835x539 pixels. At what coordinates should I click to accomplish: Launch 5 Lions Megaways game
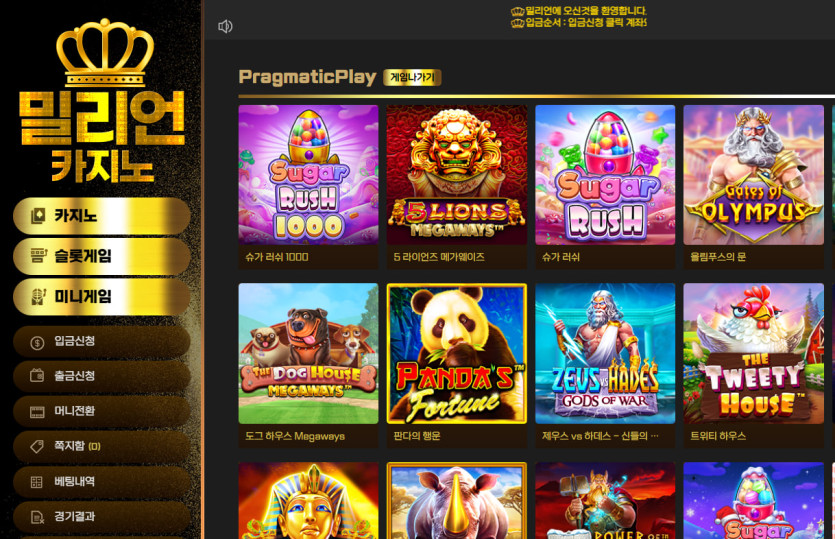[x=456, y=175]
